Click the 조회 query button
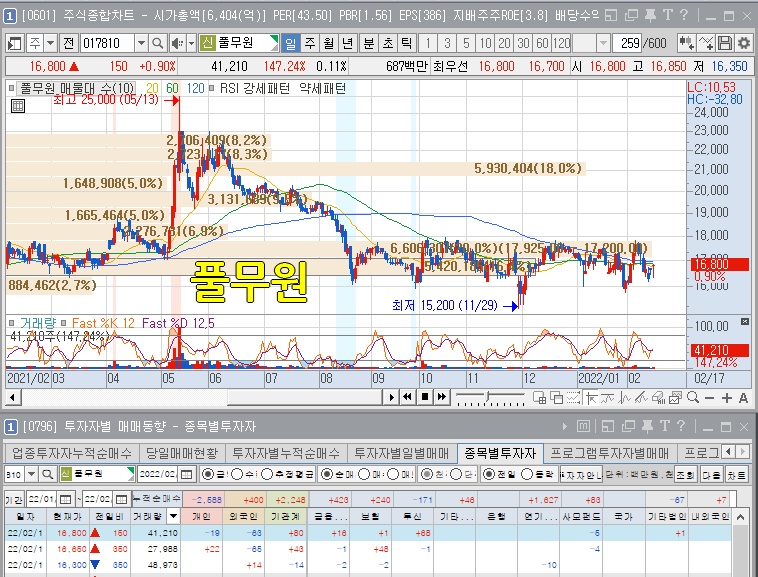 pos(685,474)
